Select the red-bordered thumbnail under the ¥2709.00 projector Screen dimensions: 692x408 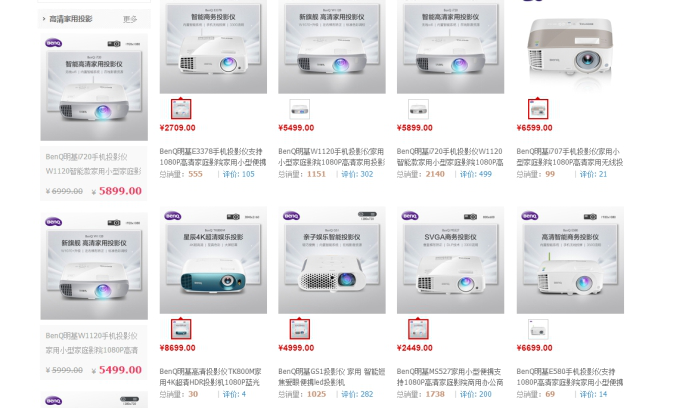[181, 109]
